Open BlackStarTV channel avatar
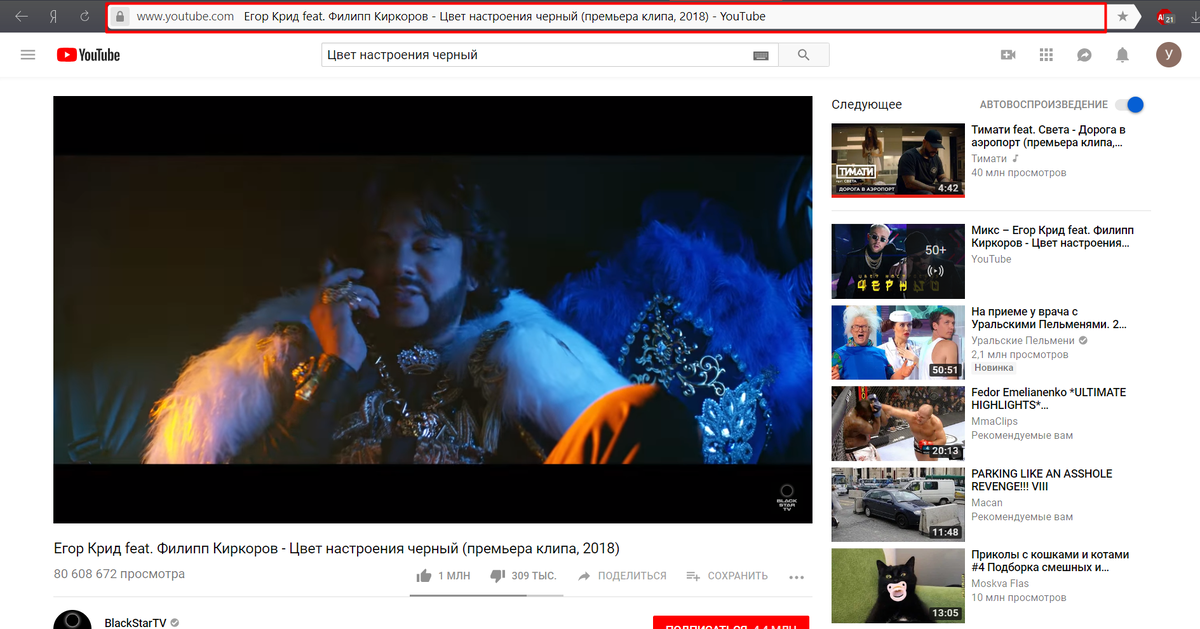 pyautogui.click(x=72, y=619)
